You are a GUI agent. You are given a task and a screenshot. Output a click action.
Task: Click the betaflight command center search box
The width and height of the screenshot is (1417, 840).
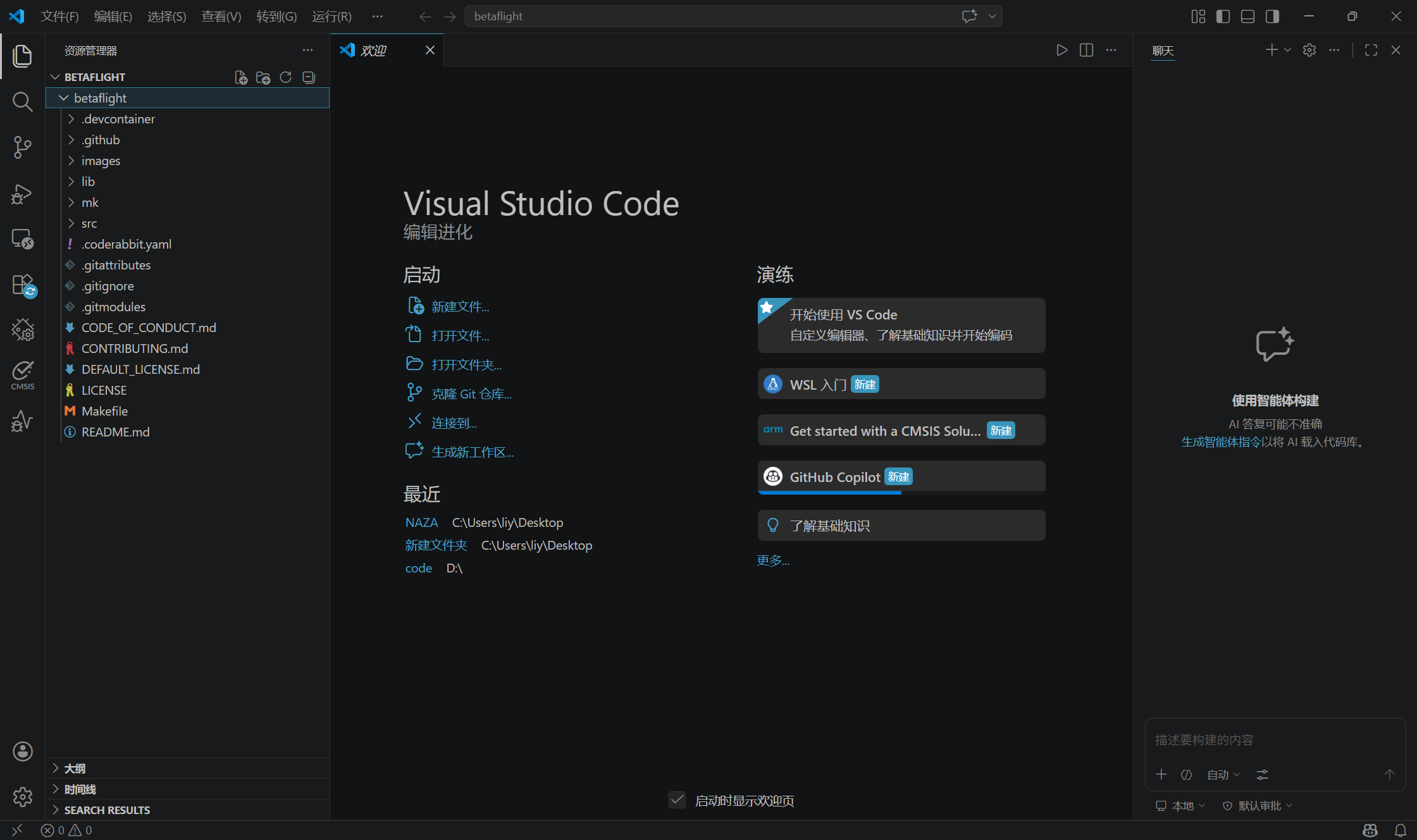(708, 16)
